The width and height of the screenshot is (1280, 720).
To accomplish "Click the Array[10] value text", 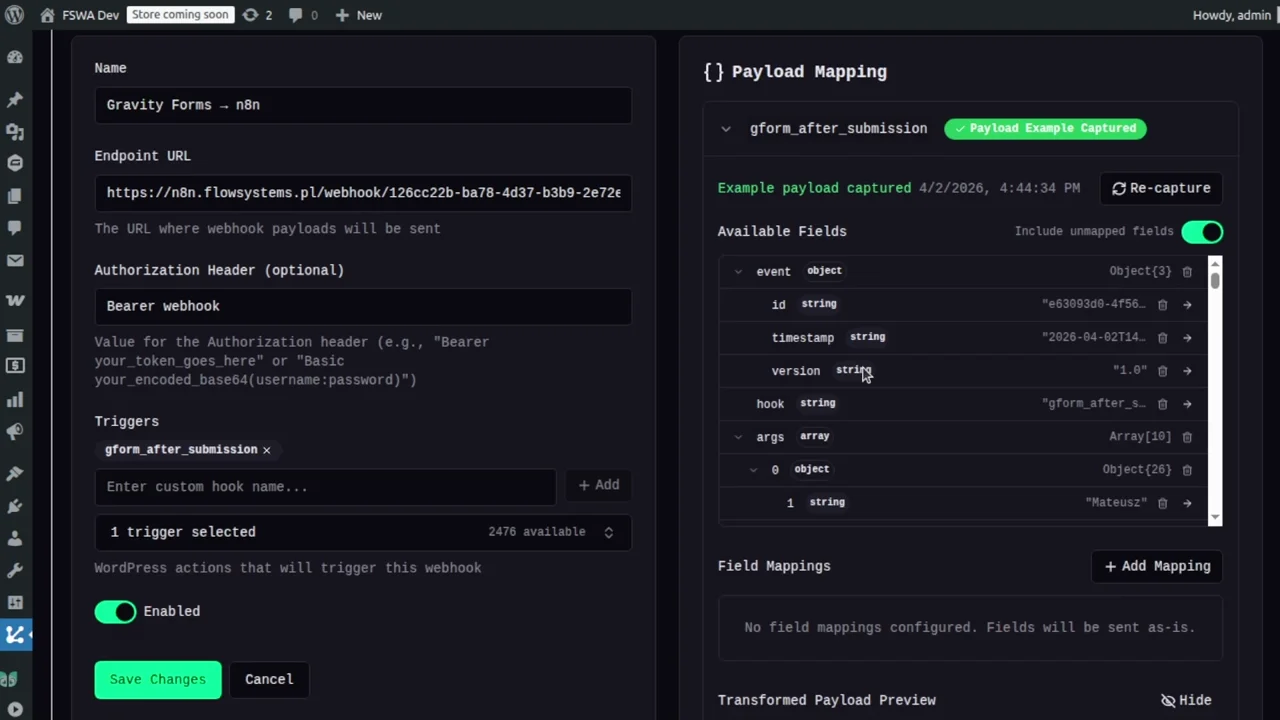I will point(1140,437).
